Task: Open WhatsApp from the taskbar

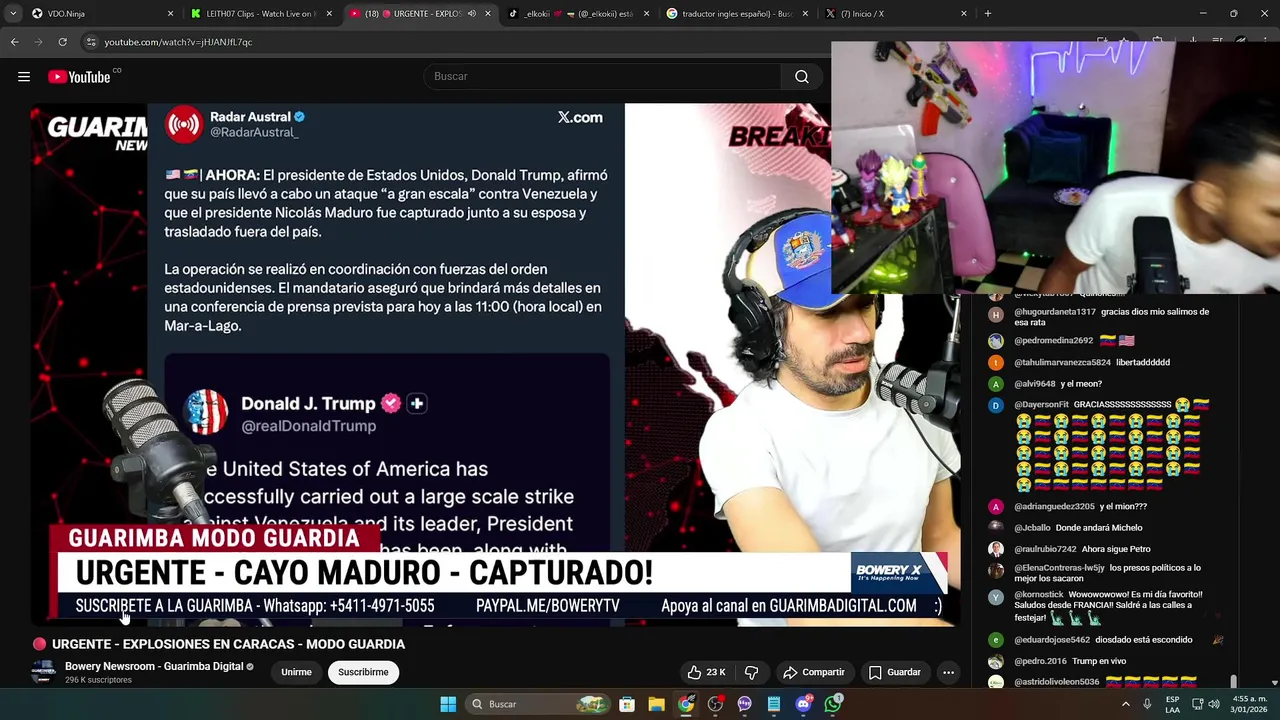Action: pos(833,704)
